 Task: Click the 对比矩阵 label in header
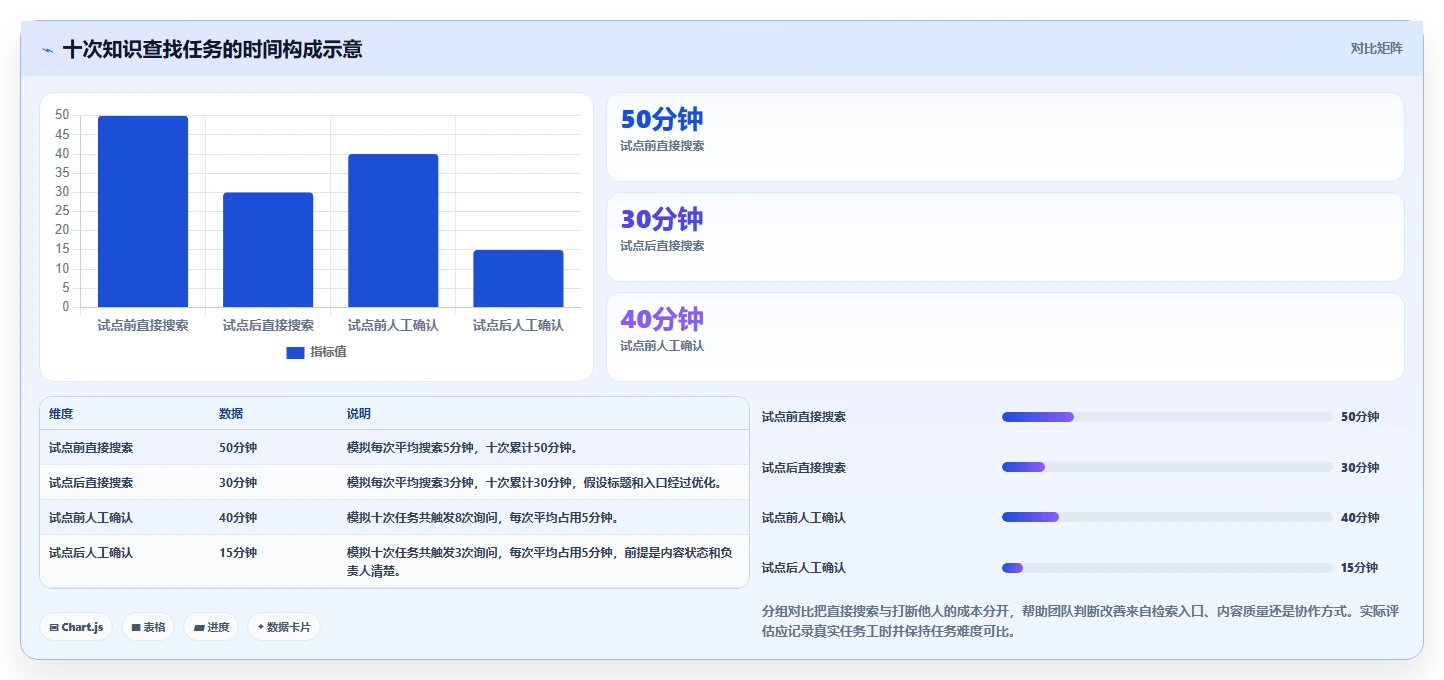1376,48
